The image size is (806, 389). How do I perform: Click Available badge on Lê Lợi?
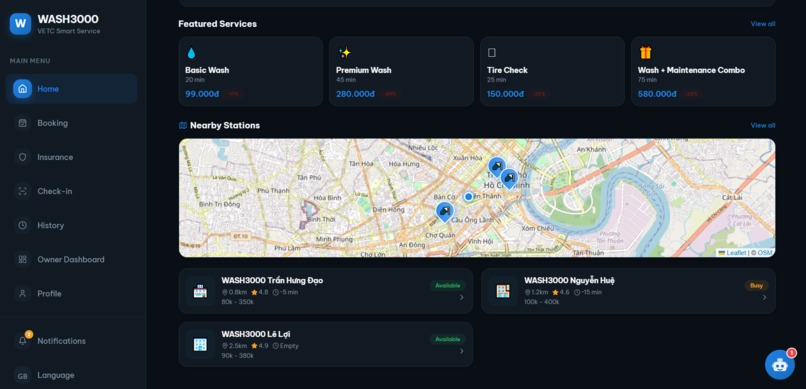(x=448, y=339)
